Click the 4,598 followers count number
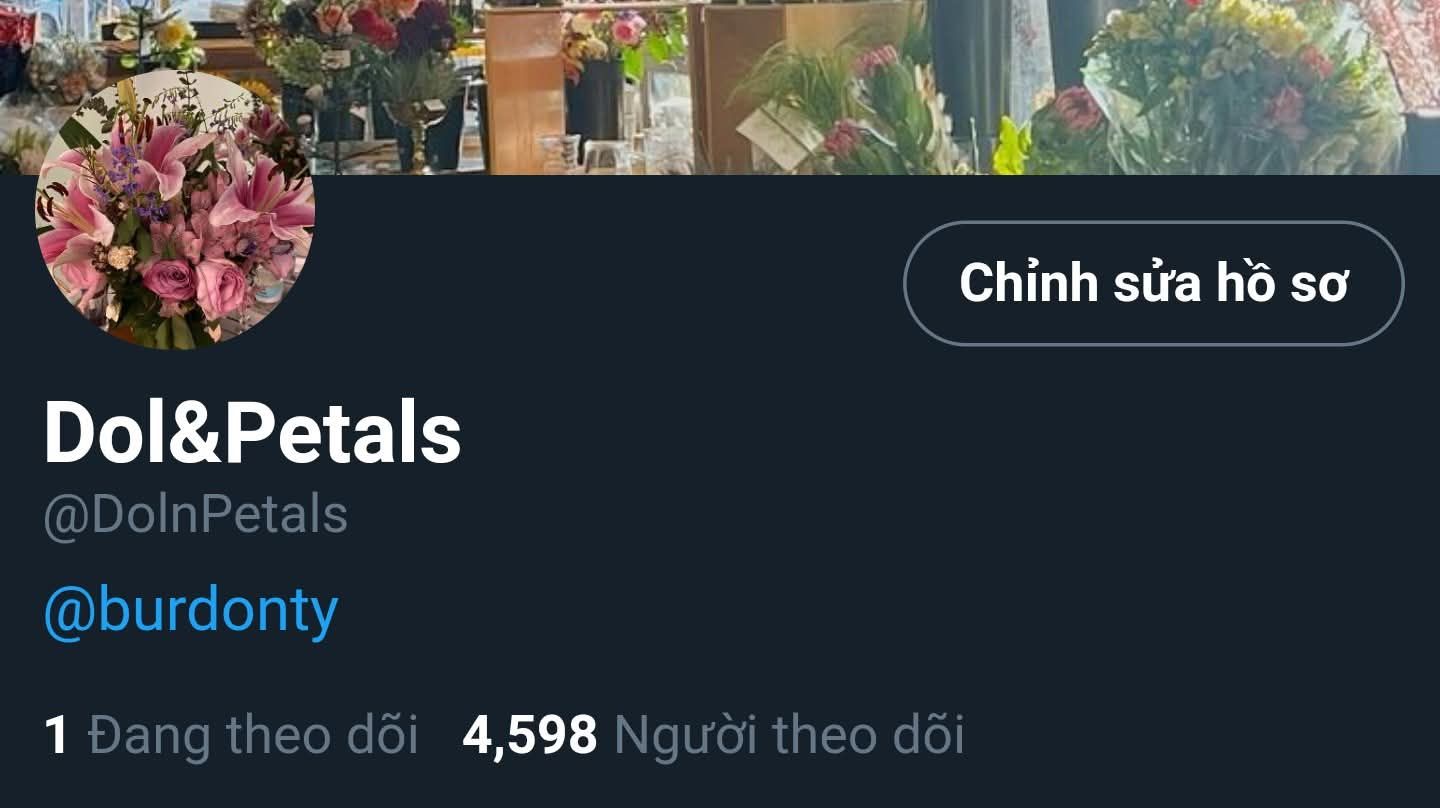The height and width of the screenshot is (808, 1440). click(x=529, y=735)
